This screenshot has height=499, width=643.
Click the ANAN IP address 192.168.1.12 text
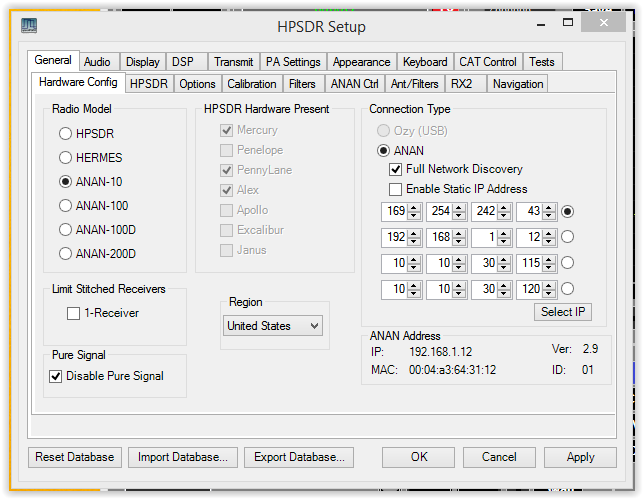click(x=440, y=352)
